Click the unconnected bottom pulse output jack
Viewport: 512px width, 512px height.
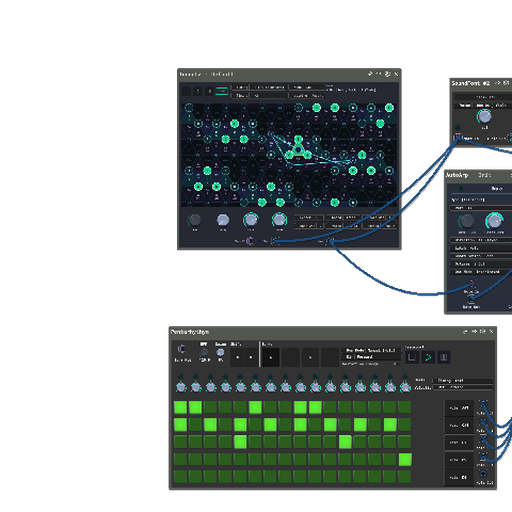(x=483, y=473)
